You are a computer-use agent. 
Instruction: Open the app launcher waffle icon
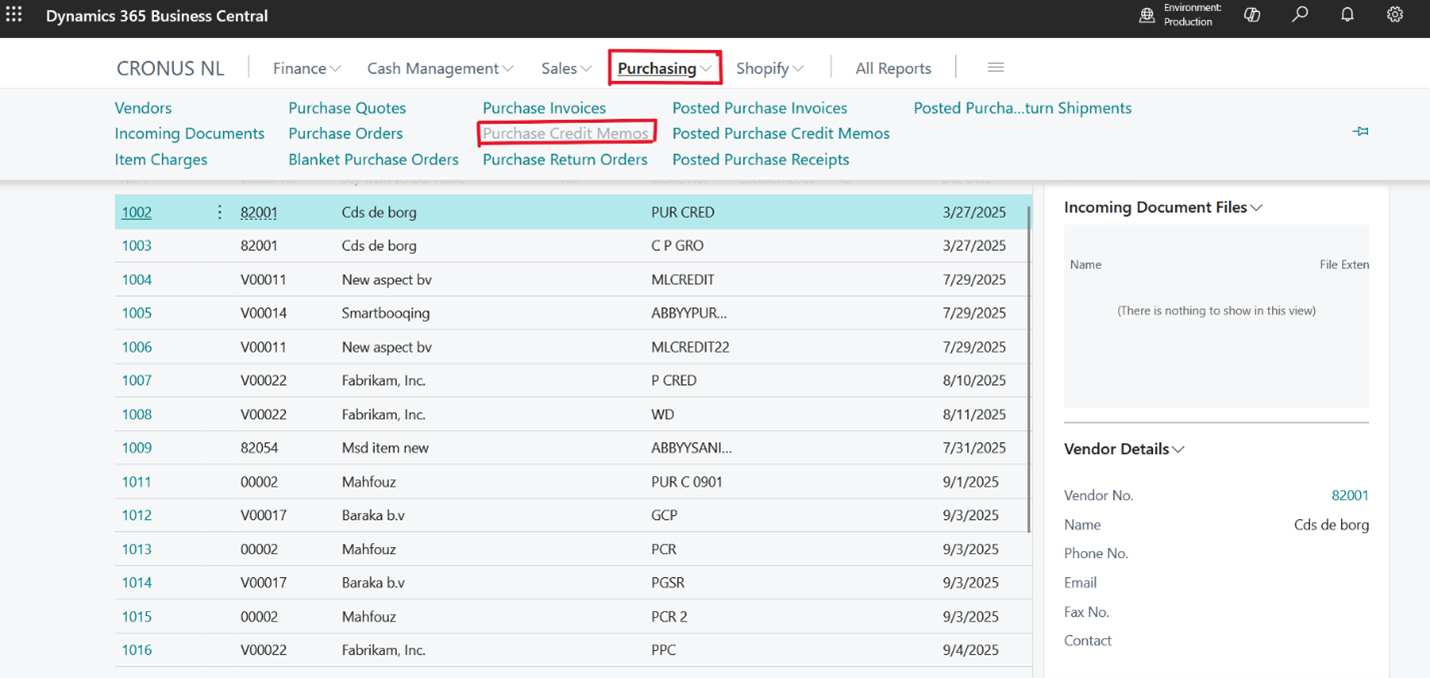pyautogui.click(x=14, y=15)
